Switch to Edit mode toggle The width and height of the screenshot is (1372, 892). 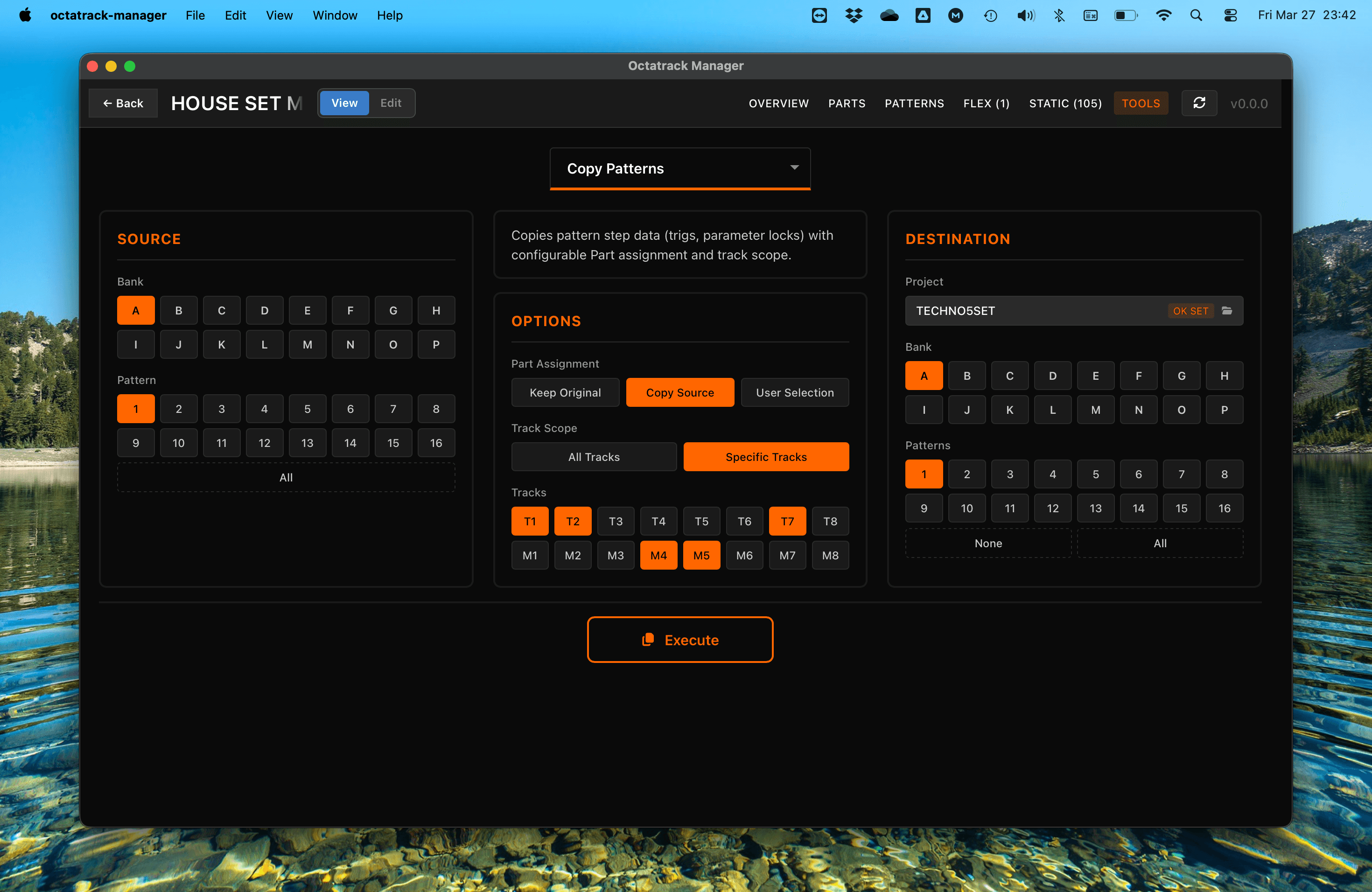point(390,103)
